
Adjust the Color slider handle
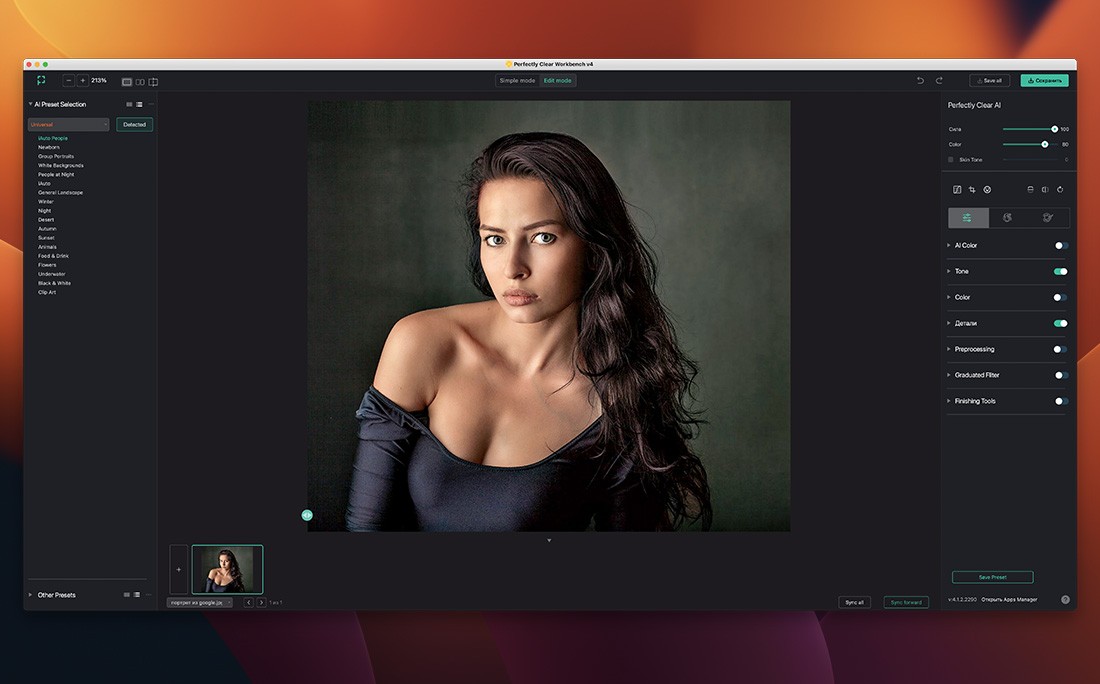click(1045, 144)
